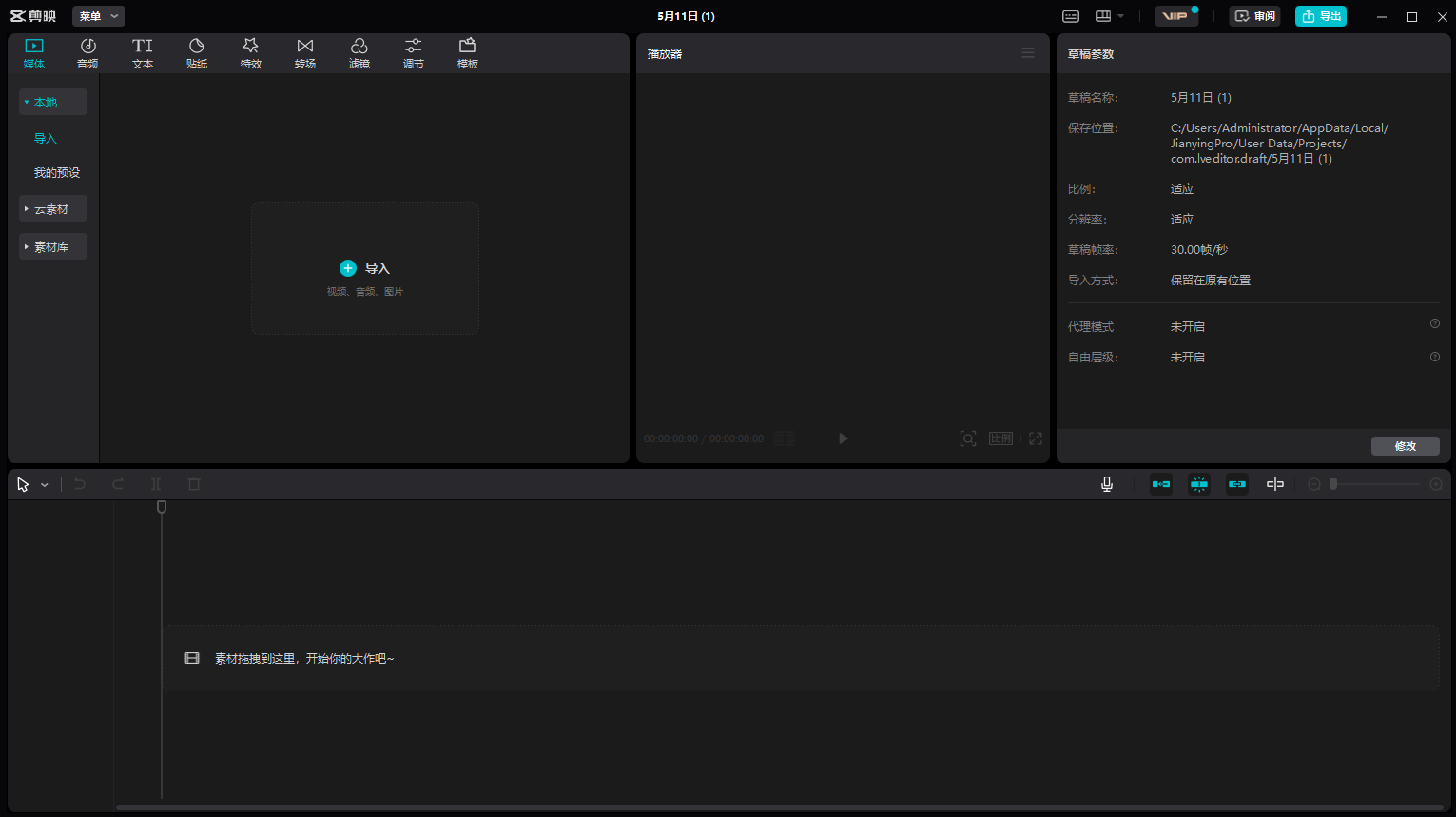The width and height of the screenshot is (1456, 817).
Task: Open the 模板 templates tab
Action: [x=468, y=53]
